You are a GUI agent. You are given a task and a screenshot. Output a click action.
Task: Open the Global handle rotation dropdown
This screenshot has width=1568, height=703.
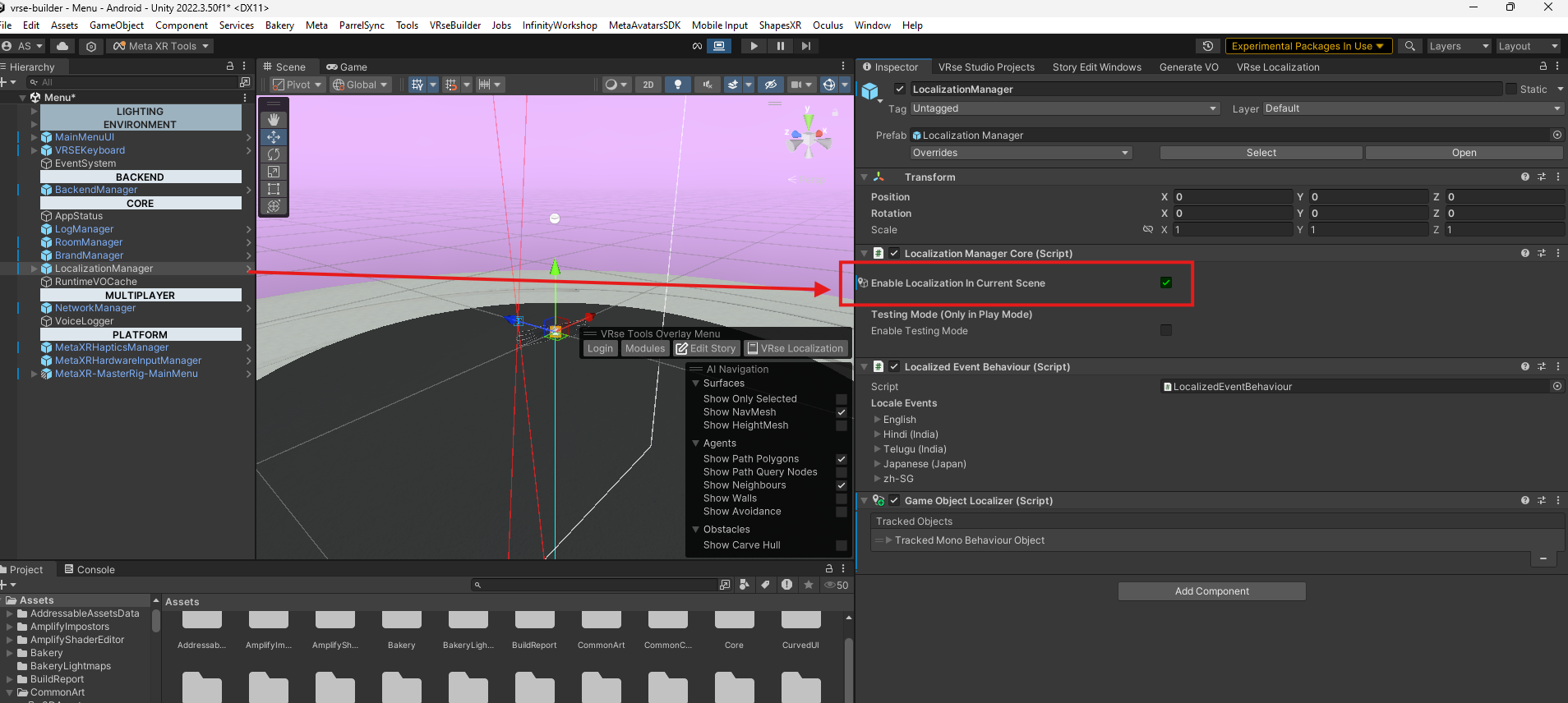coord(360,85)
